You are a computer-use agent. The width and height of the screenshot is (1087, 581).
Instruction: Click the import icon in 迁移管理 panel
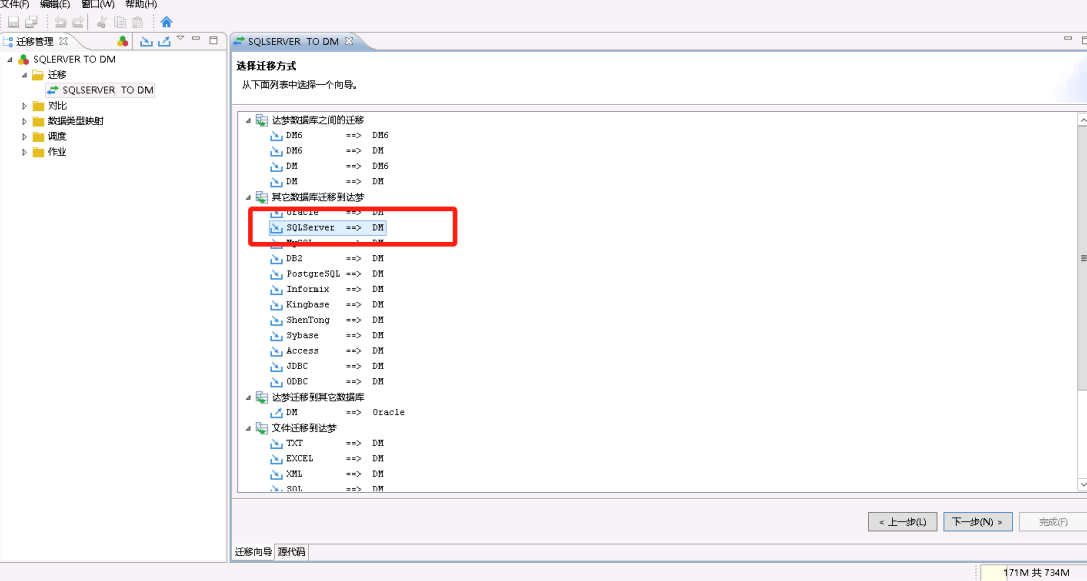pos(146,42)
